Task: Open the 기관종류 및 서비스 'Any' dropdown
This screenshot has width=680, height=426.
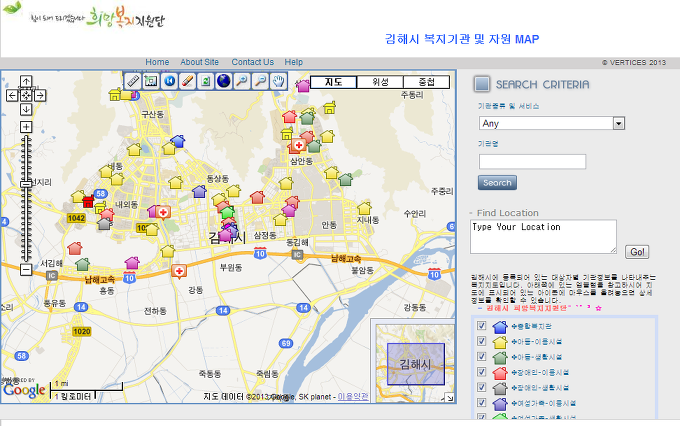Action: click(x=552, y=123)
